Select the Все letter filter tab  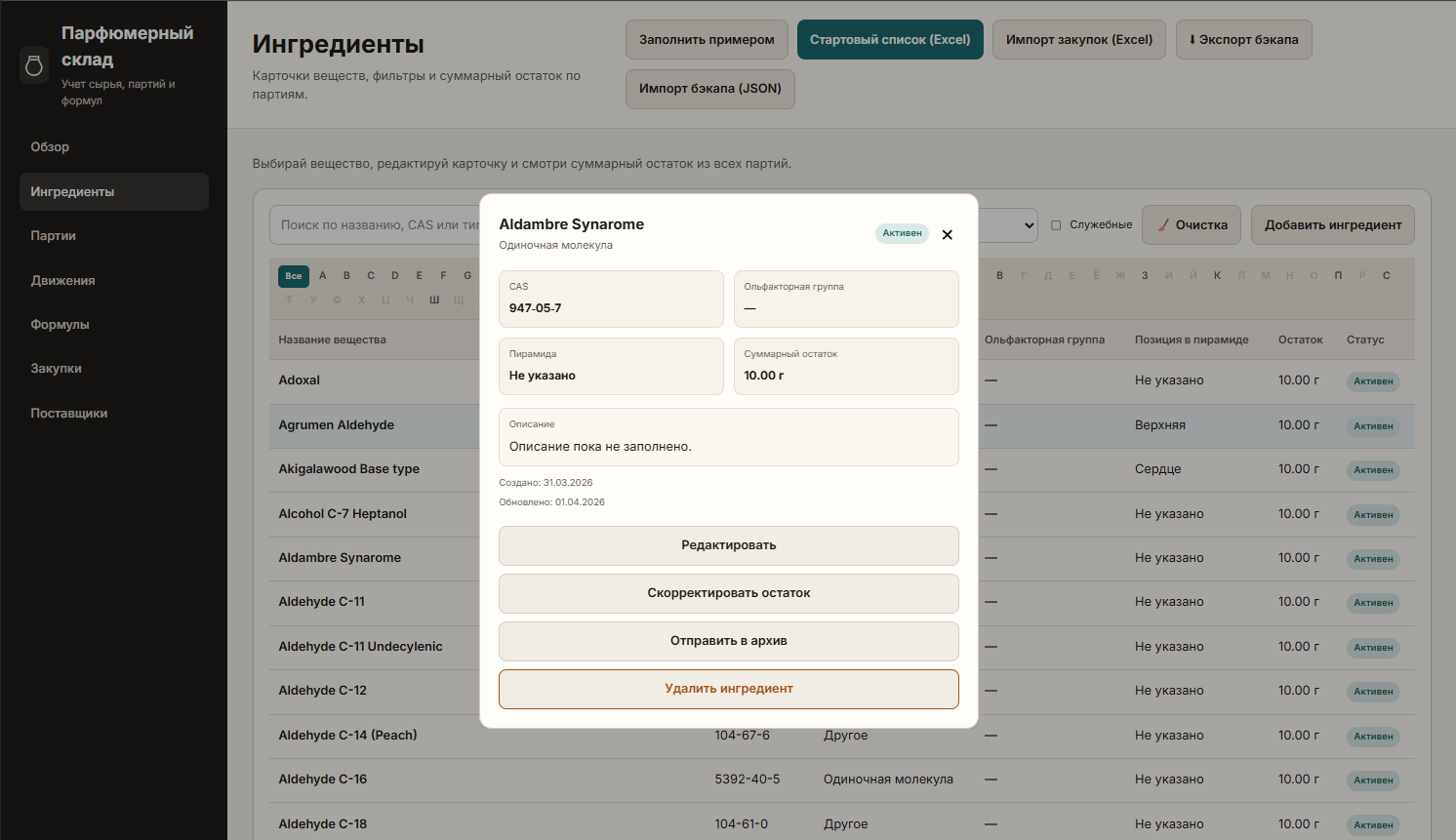click(294, 276)
